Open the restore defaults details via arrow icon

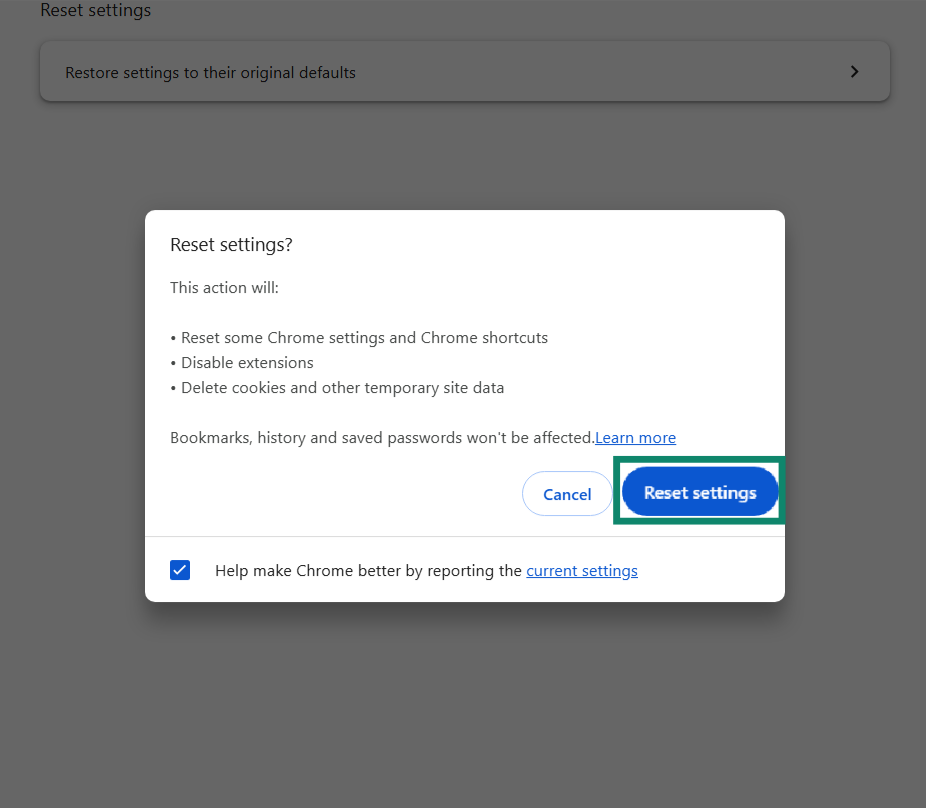coord(855,71)
